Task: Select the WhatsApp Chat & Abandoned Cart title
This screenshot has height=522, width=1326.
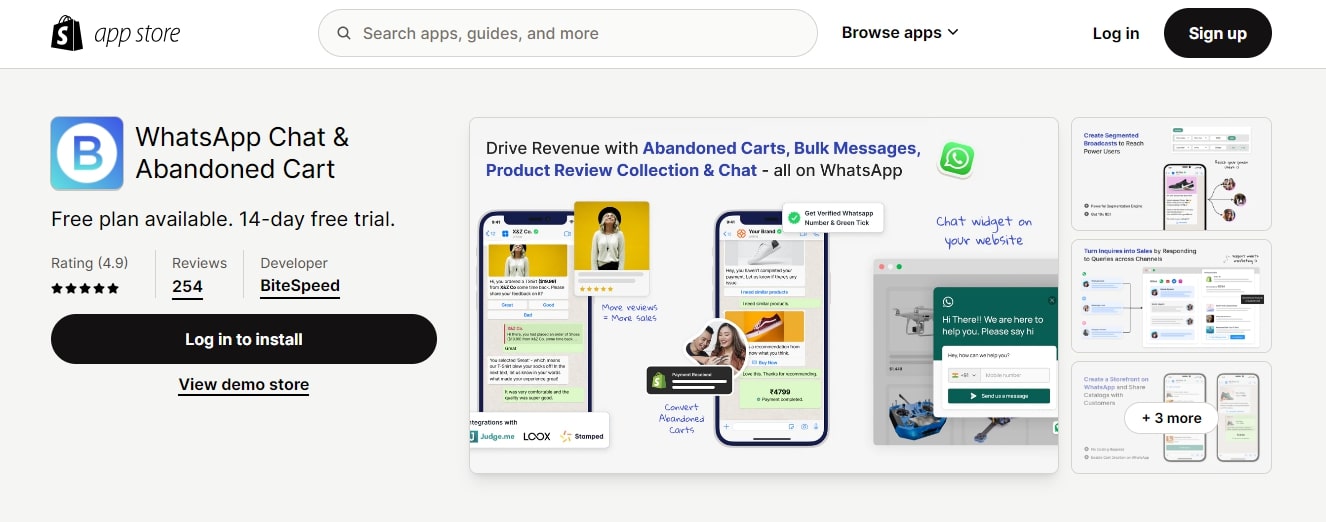Action: tap(242, 153)
